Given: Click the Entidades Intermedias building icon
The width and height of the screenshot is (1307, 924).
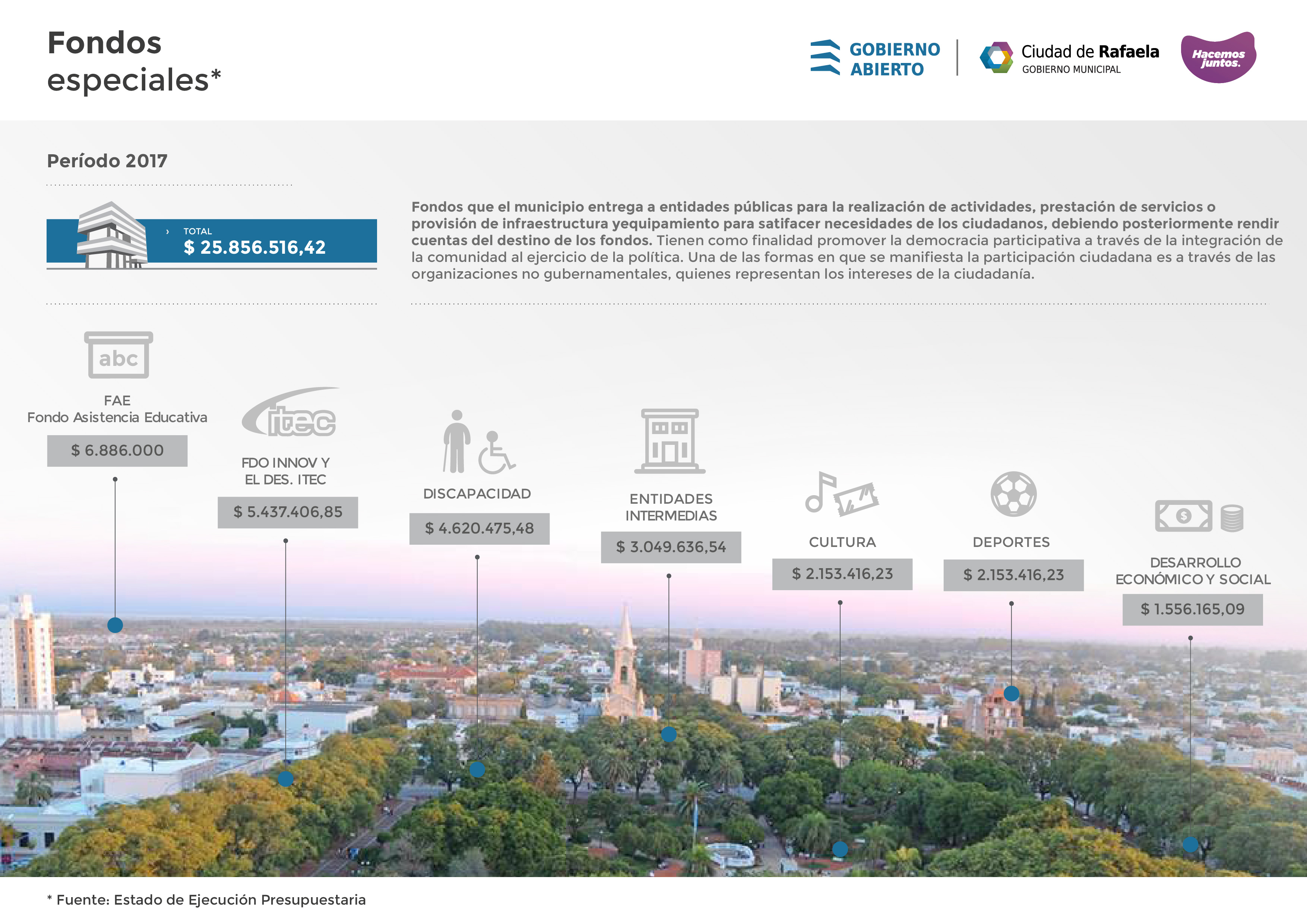Looking at the screenshot, I should (670, 441).
